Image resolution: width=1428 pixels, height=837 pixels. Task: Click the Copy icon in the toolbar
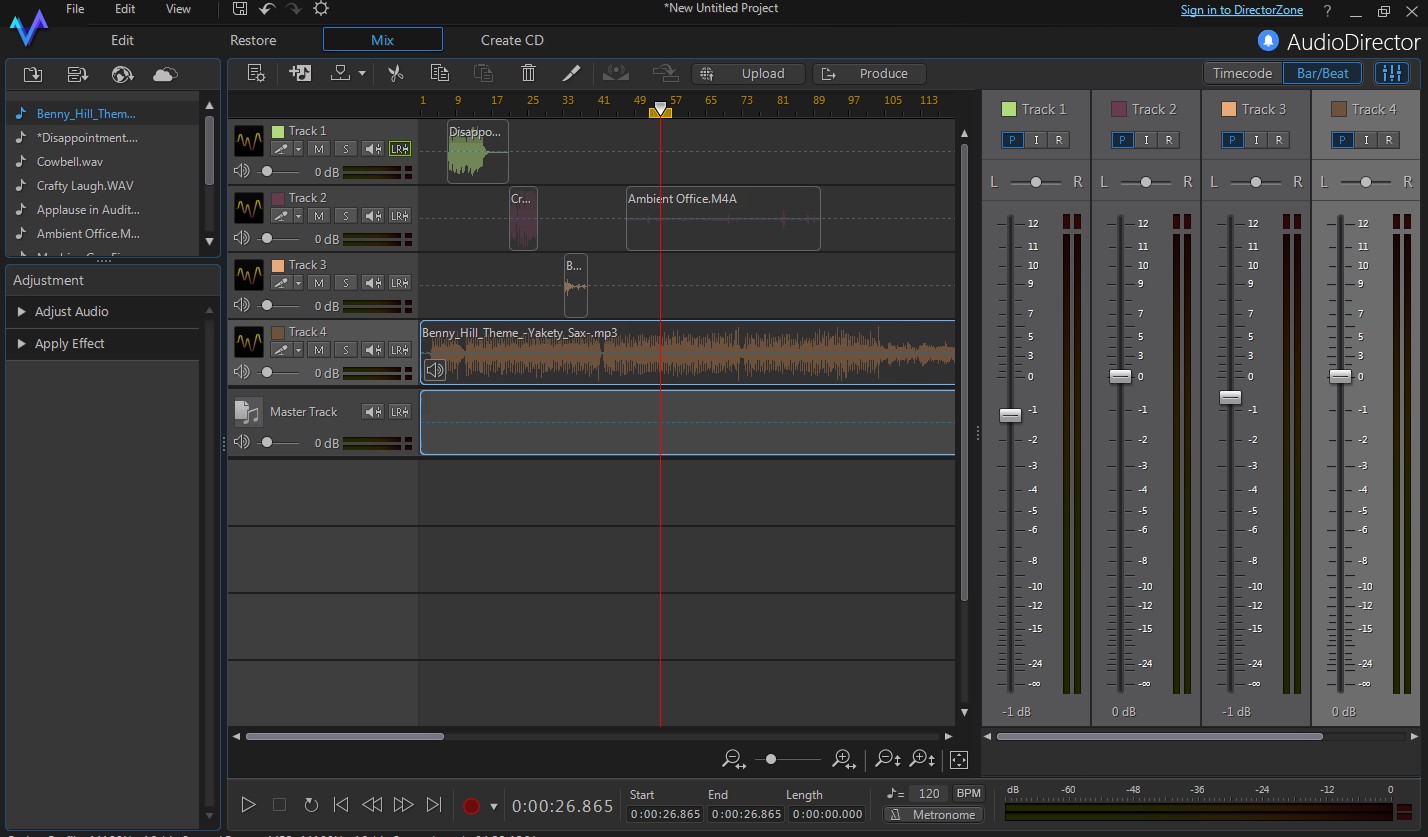pos(440,73)
